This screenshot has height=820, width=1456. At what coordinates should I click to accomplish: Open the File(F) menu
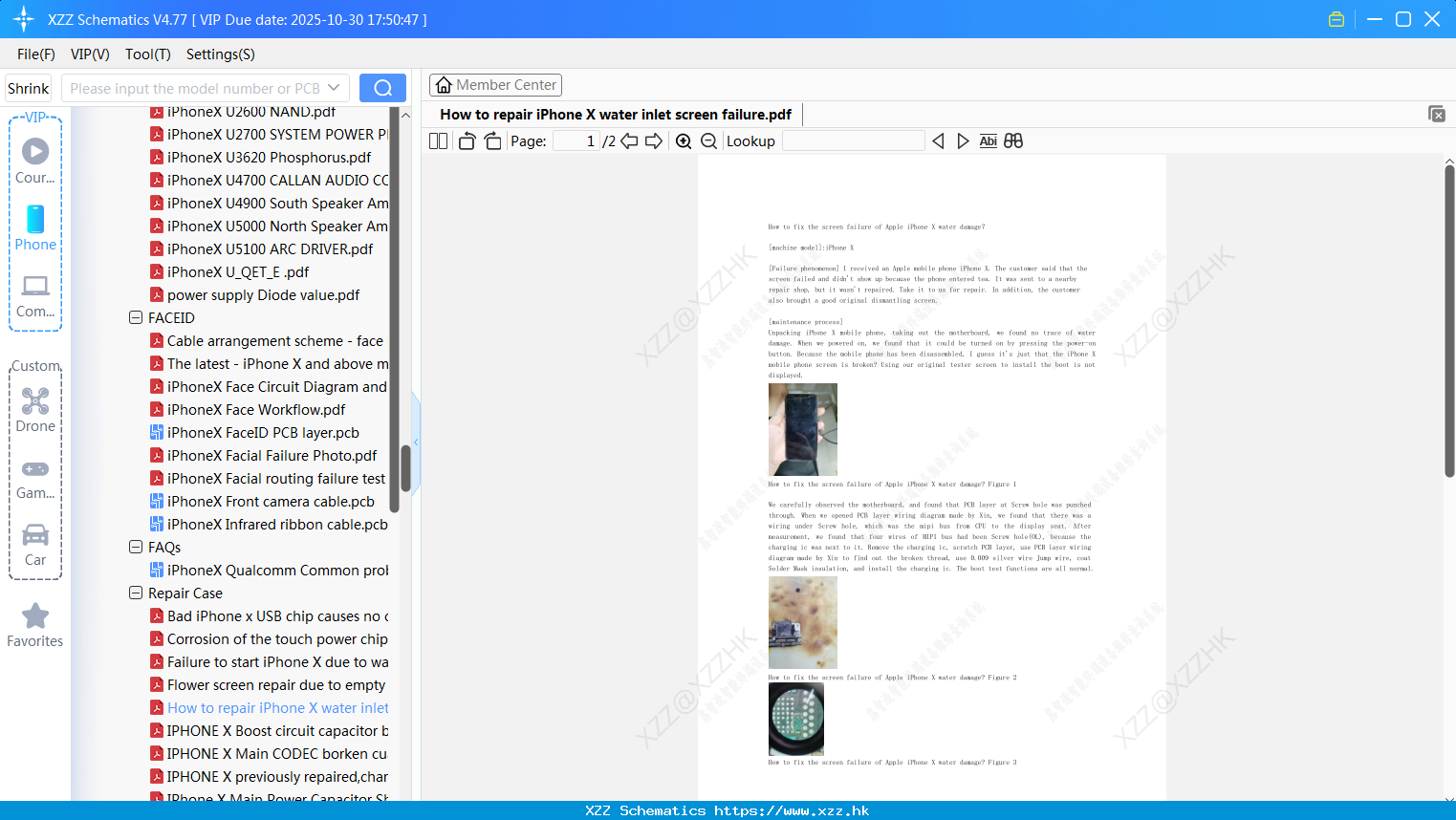(36, 54)
